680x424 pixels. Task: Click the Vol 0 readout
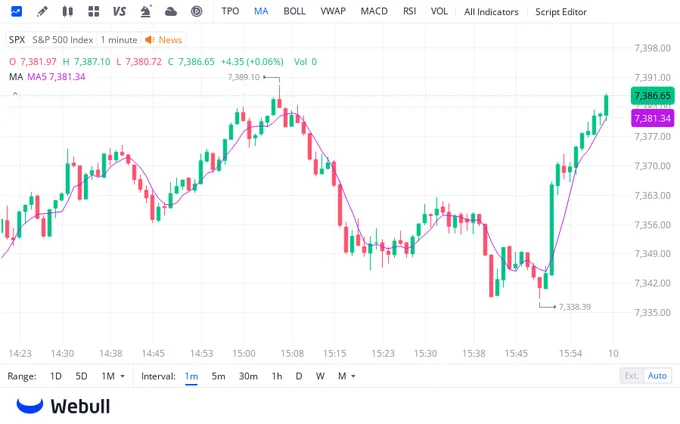tap(305, 62)
